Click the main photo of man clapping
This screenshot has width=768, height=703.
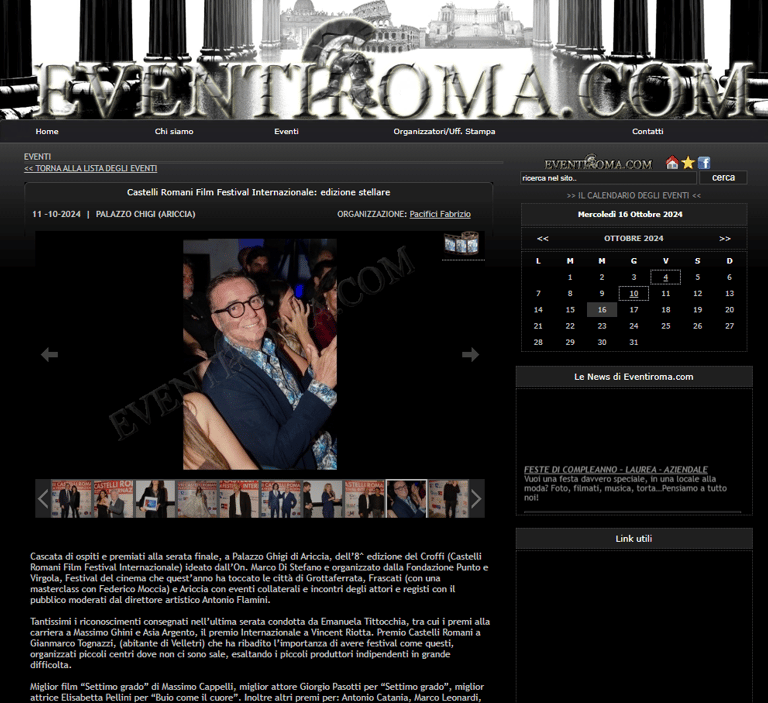pos(260,354)
